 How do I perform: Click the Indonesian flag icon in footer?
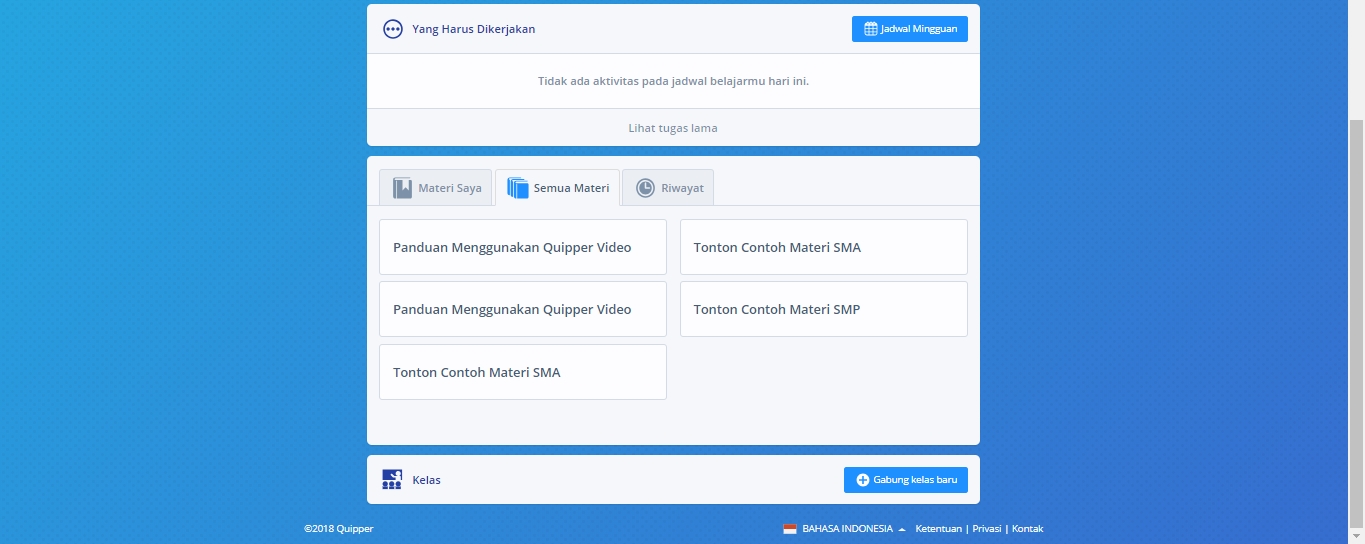coord(790,529)
